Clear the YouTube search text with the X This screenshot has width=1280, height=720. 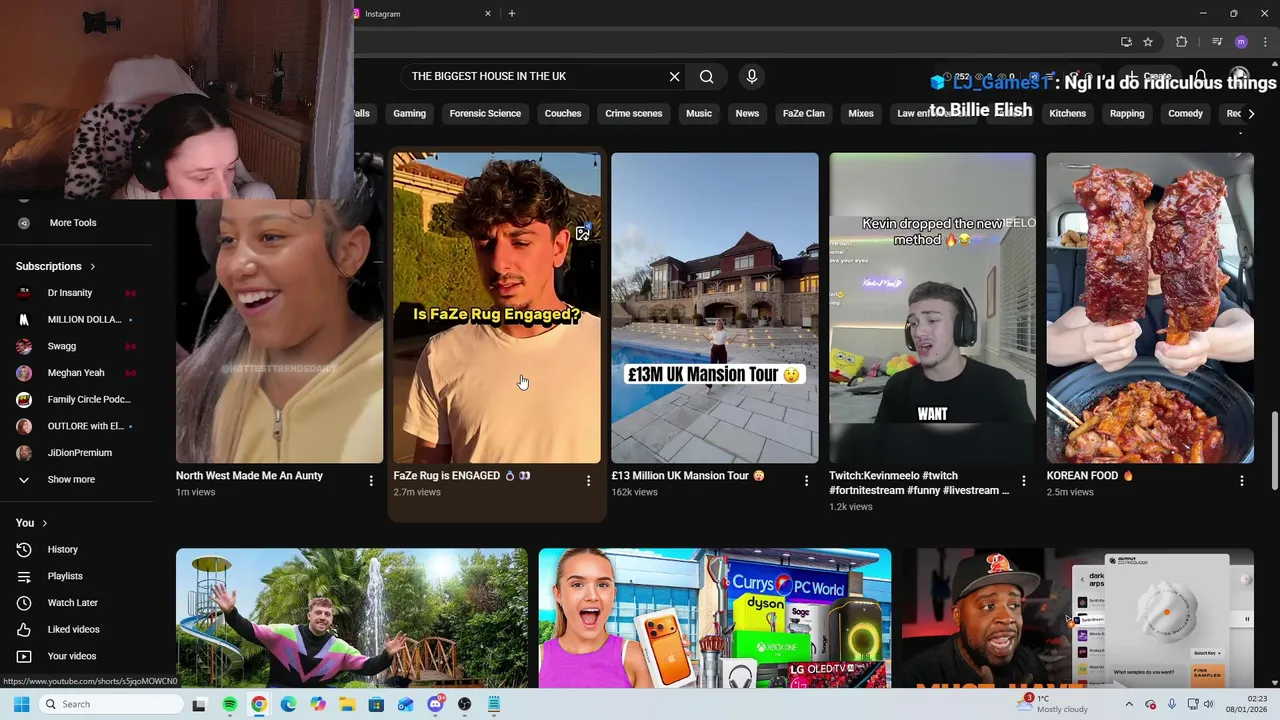pos(674,76)
